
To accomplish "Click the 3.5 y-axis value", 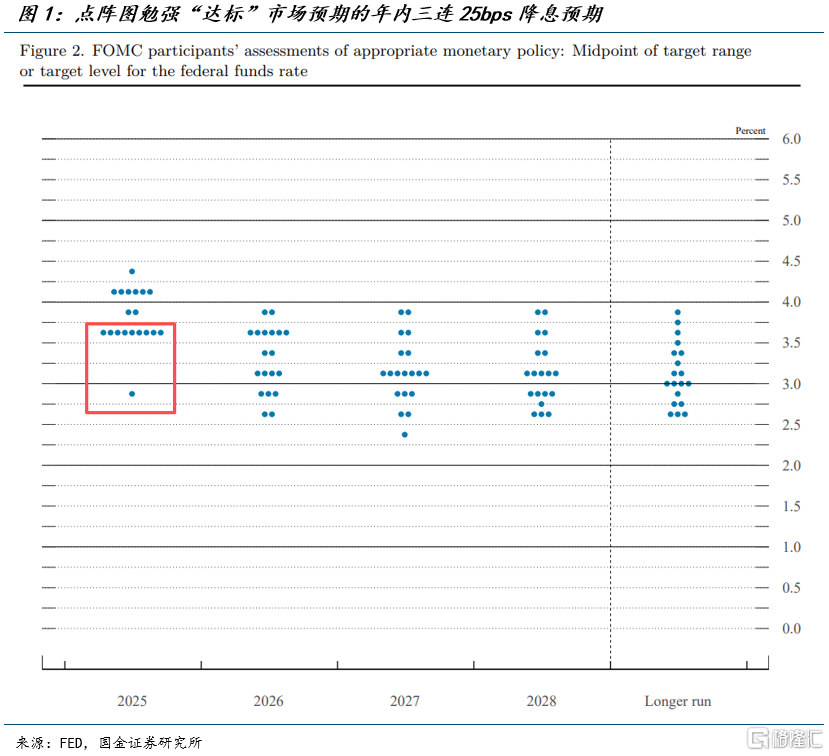I will [791, 343].
